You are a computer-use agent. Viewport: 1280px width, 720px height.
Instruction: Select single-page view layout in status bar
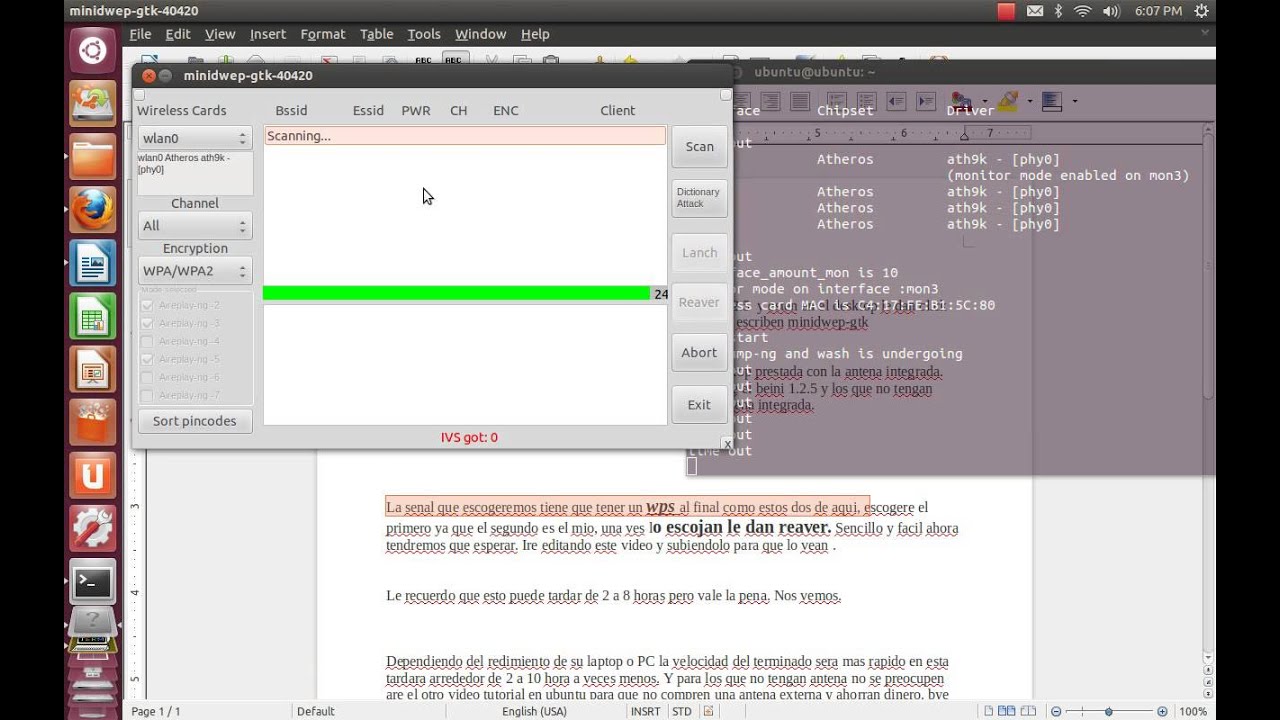tap(989, 711)
